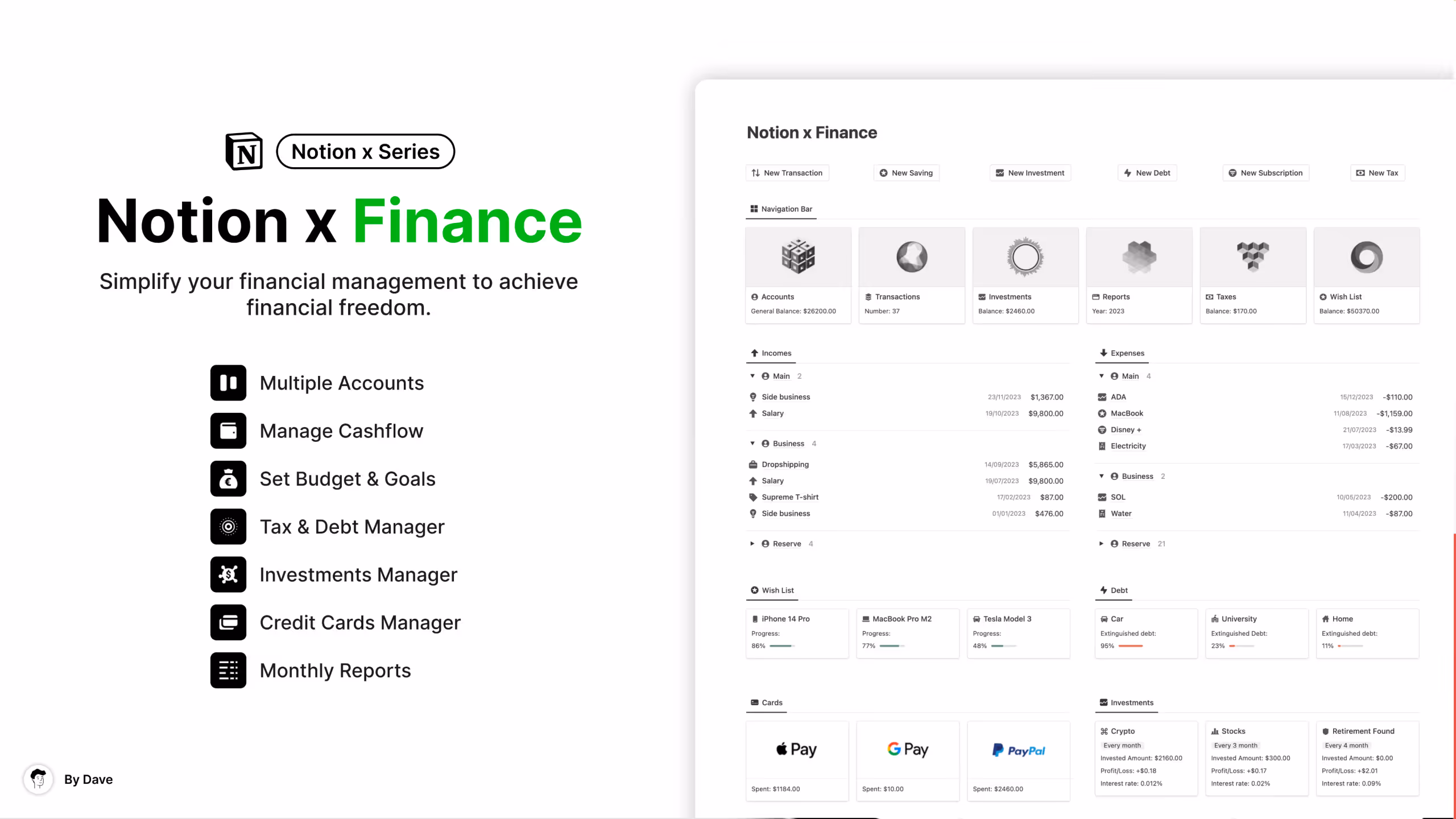
Task: Click the Tesla Model 3 car icon
Action: 977,619
